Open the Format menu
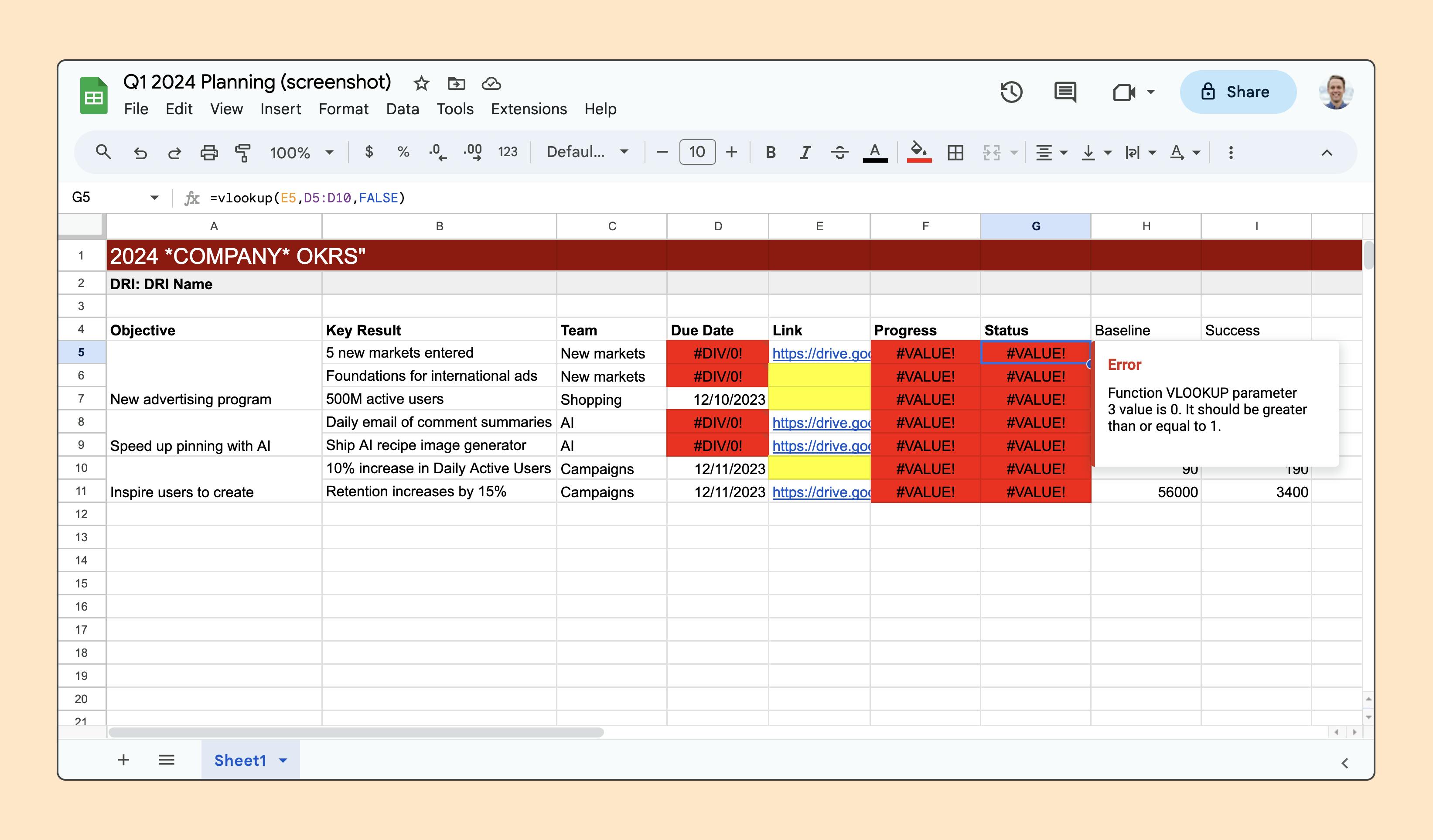 click(x=344, y=109)
